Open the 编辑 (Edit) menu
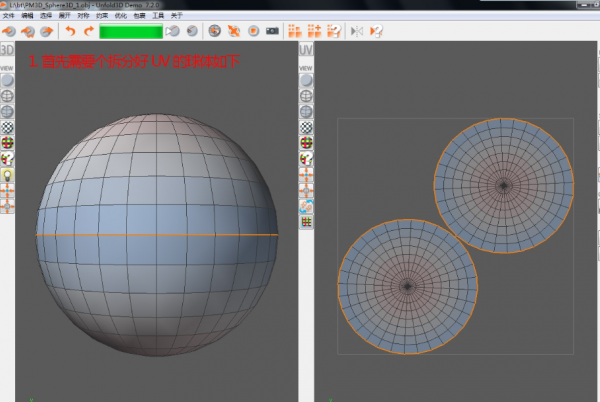This screenshot has height=402, width=600. pos(28,16)
